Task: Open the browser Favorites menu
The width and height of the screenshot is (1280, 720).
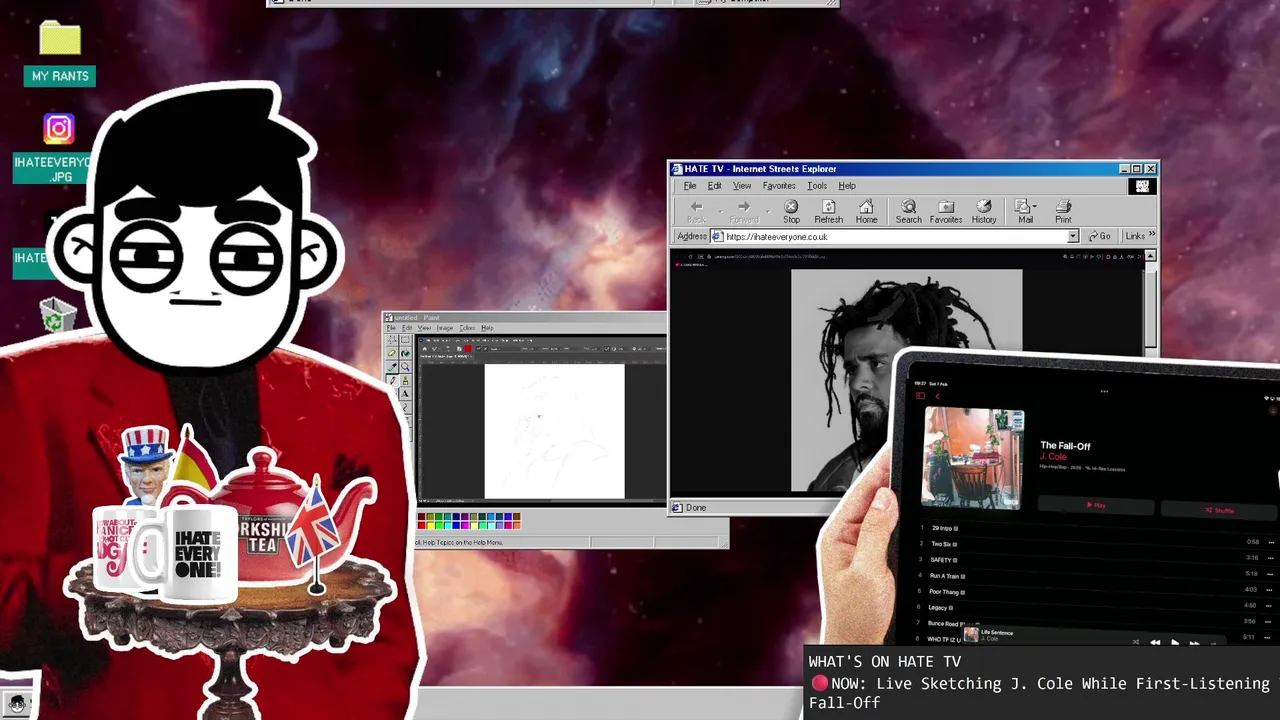Action: coord(779,186)
